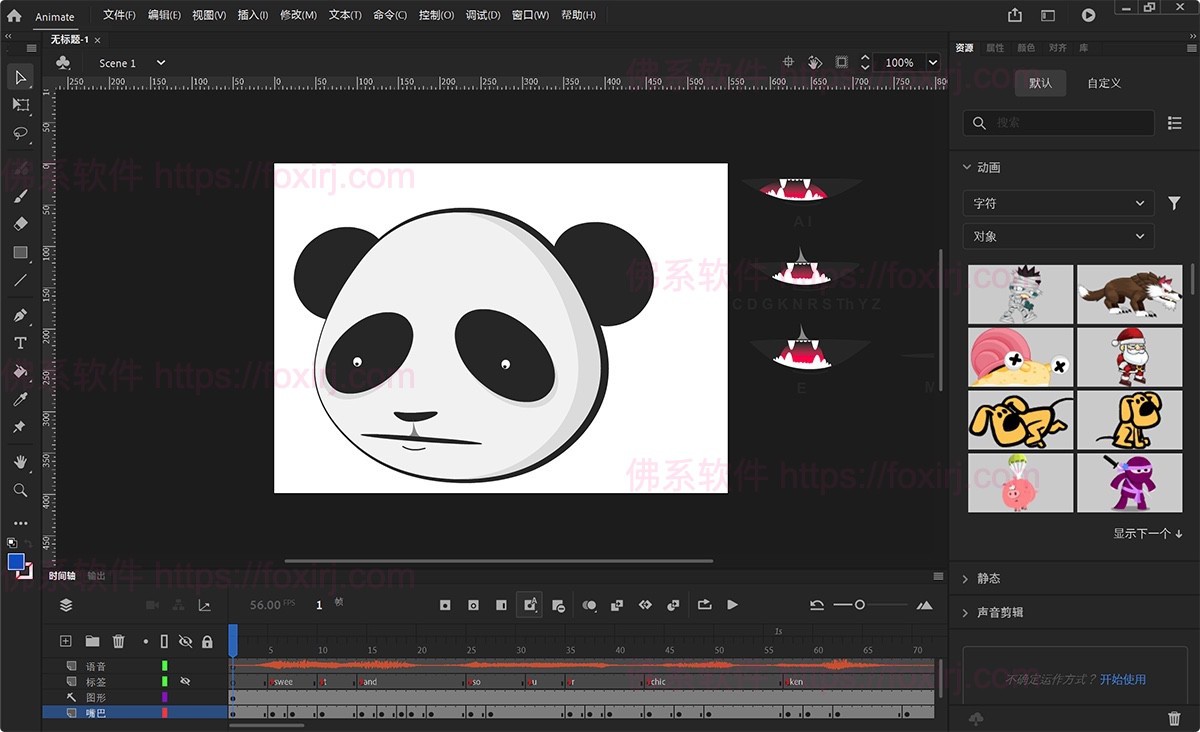Viewport: 1200px width, 732px height.
Task: Pick the Eraser tool
Action: point(20,224)
